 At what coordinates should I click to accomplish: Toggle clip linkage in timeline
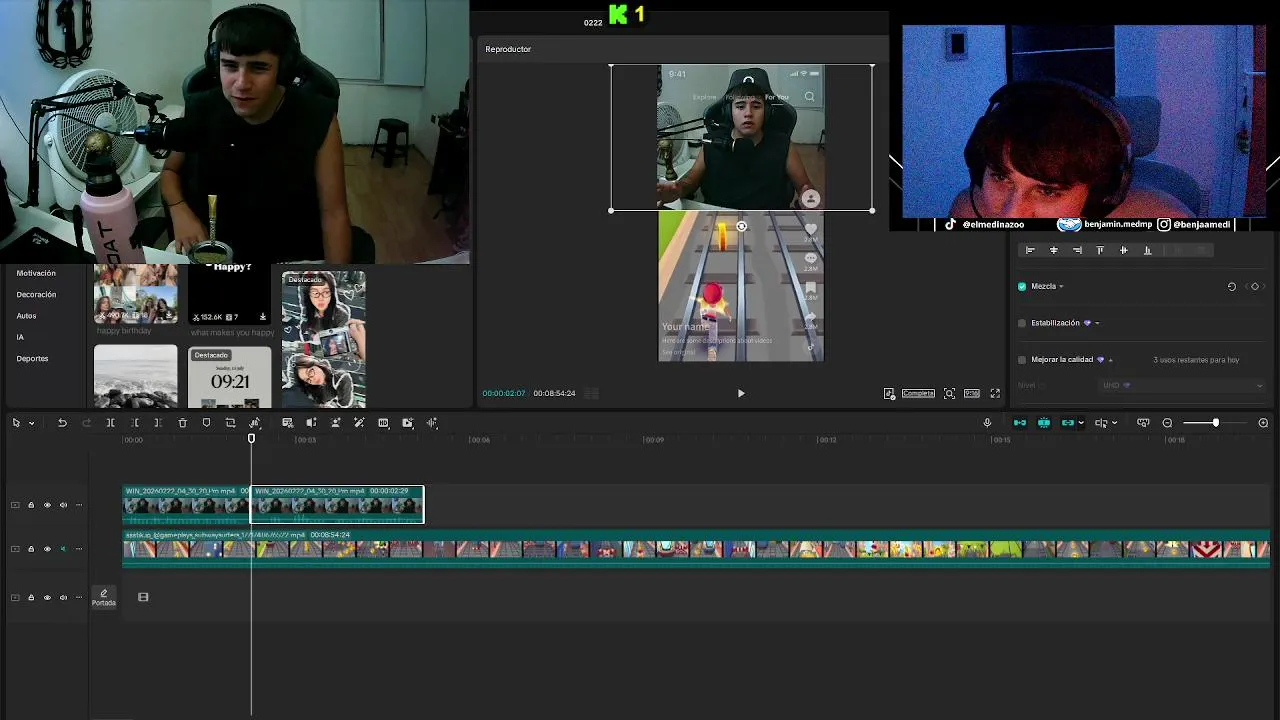coord(1067,423)
